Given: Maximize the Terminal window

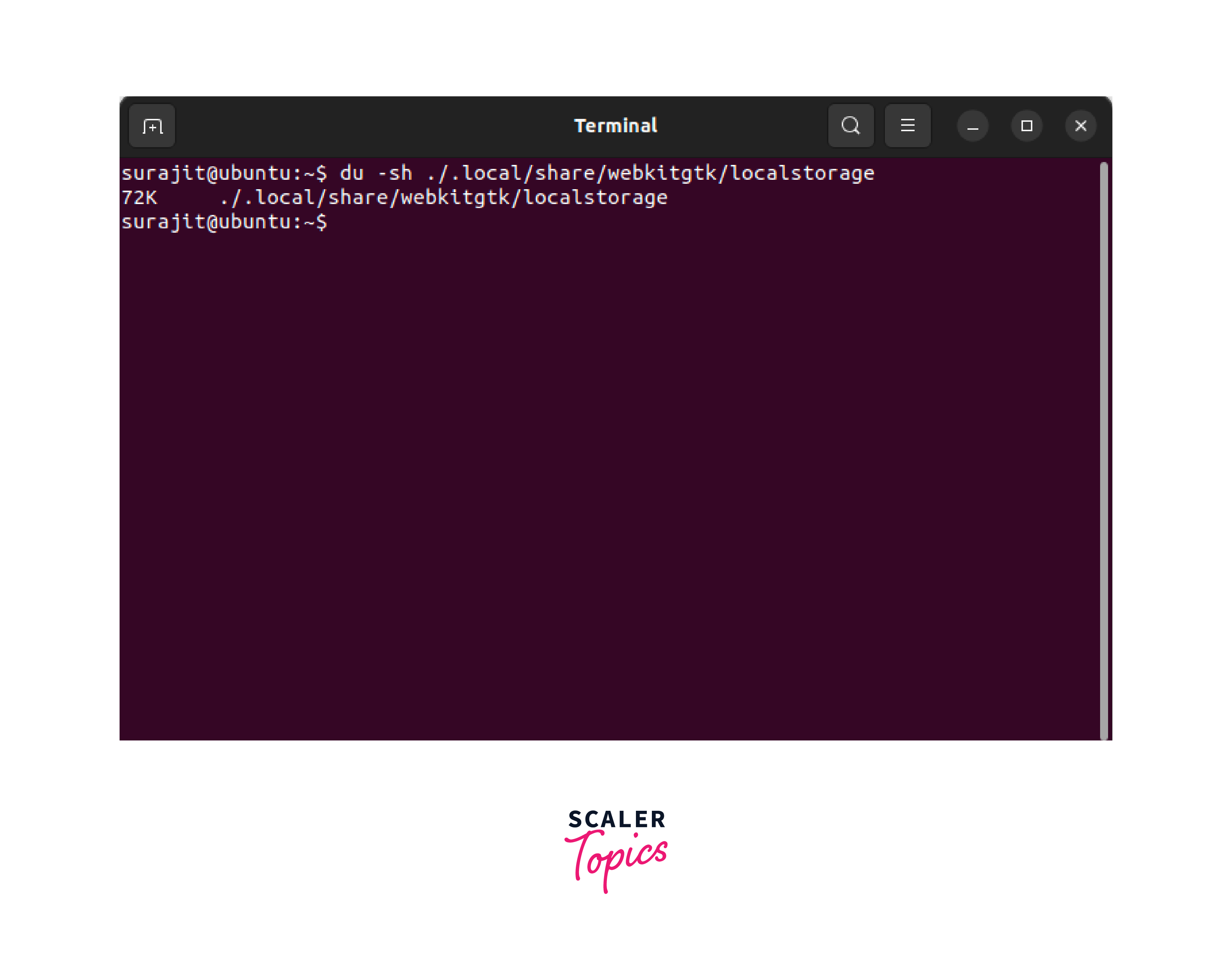Looking at the screenshot, I should click(1027, 126).
